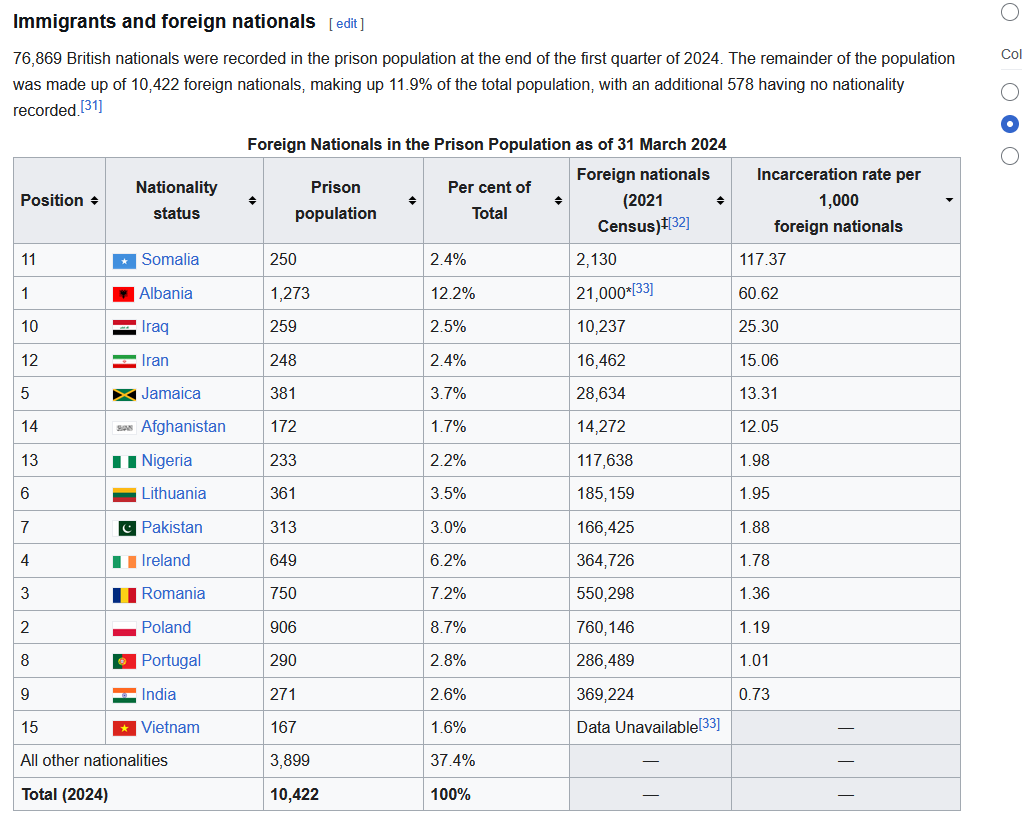Open the Ireland article link
This screenshot has height=825, width=1022.
coord(166,560)
